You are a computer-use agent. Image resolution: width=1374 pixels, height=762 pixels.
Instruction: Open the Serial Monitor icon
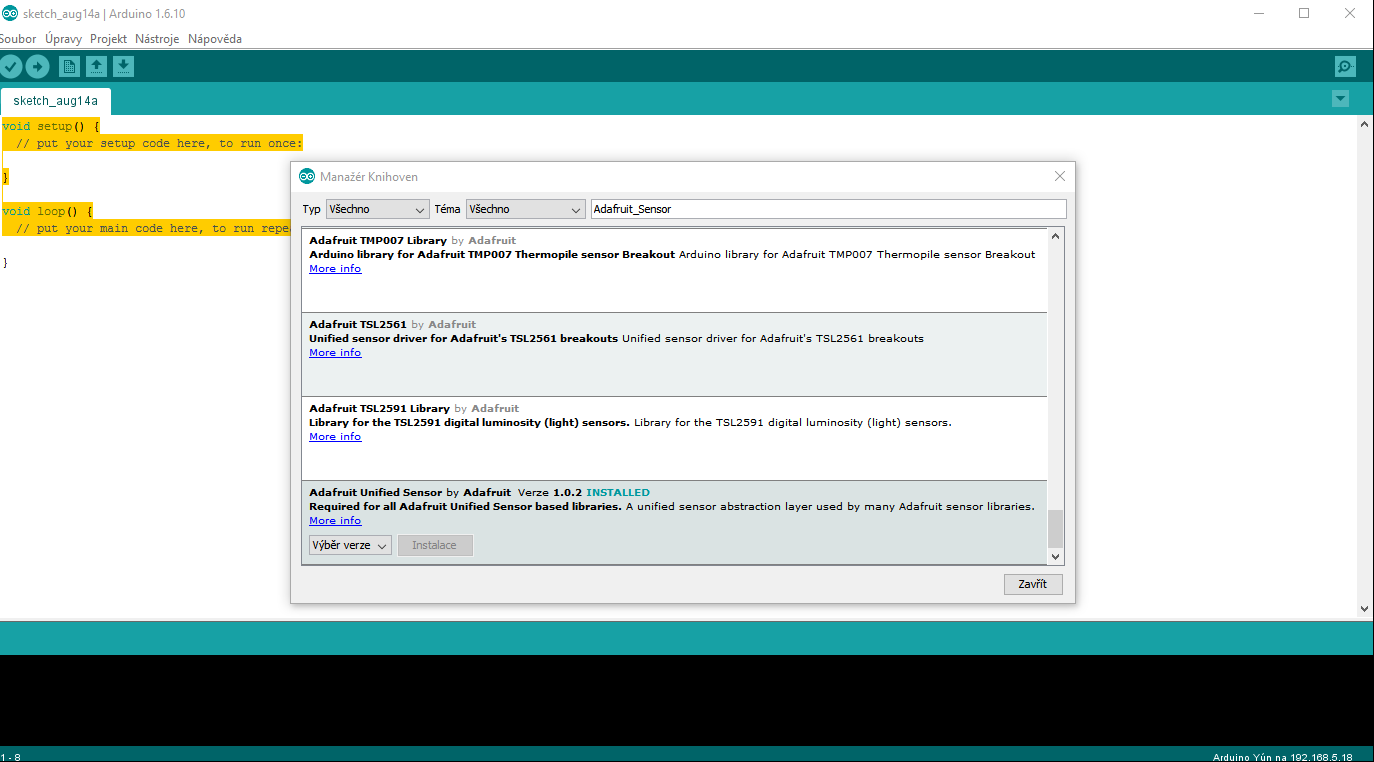pyautogui.click(x=1345, y=66)
